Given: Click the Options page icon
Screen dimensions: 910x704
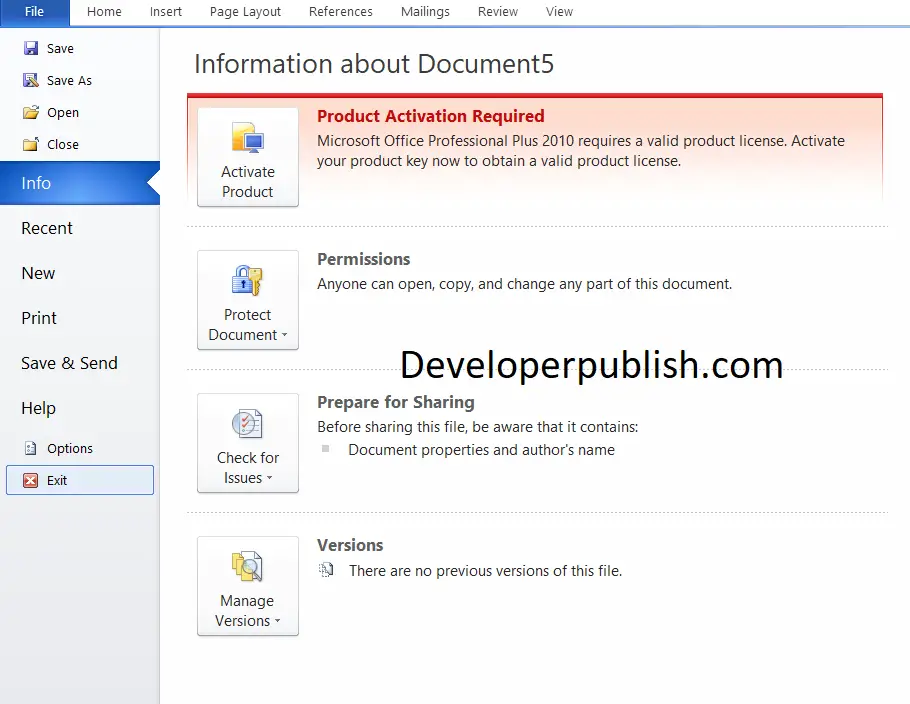Looking at the screenshot, I should (31, 448).
